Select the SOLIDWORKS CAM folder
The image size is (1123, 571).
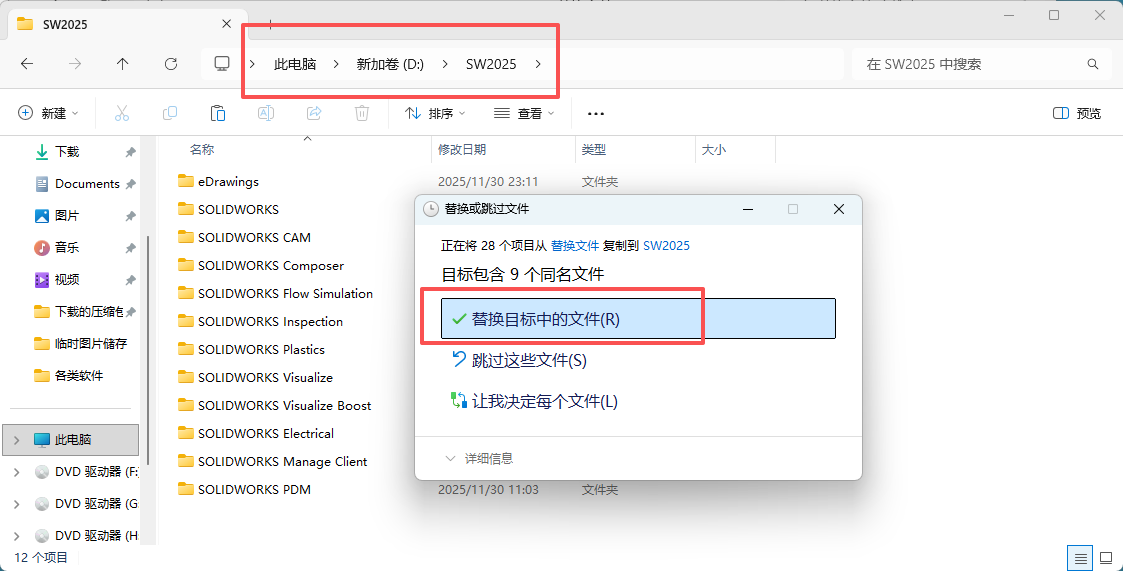tap(244, 237)
